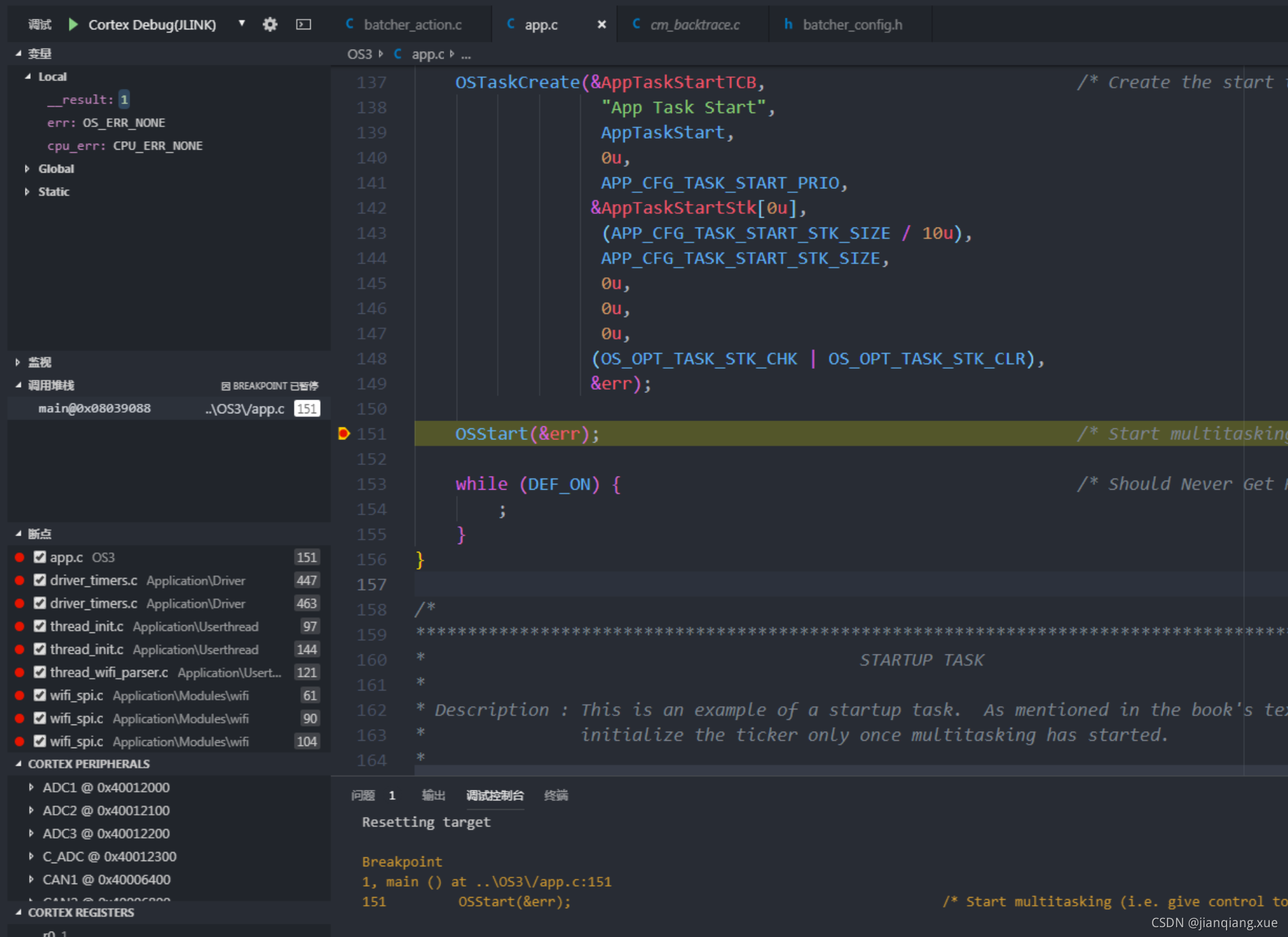This screenshot has height=937, width=1288.
Task: Toggle wifi_spi.c line 104 breakpoint checkbox
Action: (40, 741)
